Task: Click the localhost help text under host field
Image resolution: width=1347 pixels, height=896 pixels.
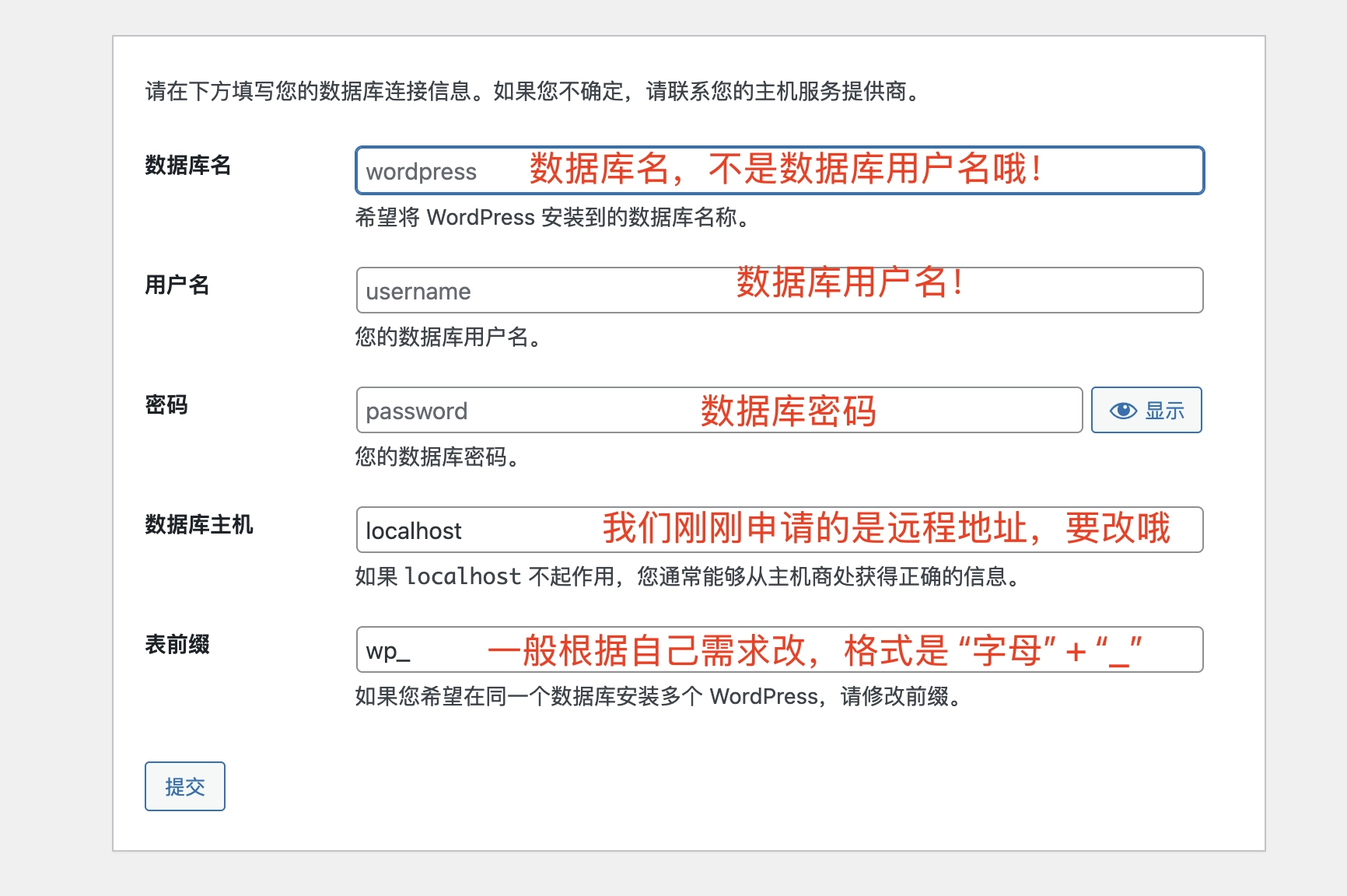Action: tap(688, 577)
